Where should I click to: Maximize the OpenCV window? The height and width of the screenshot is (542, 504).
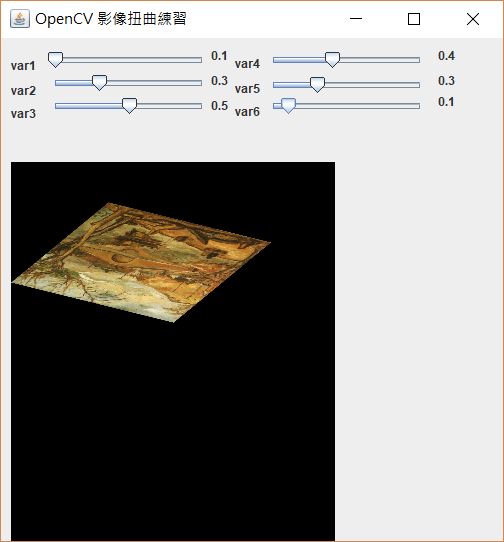(x=414, y=19)
